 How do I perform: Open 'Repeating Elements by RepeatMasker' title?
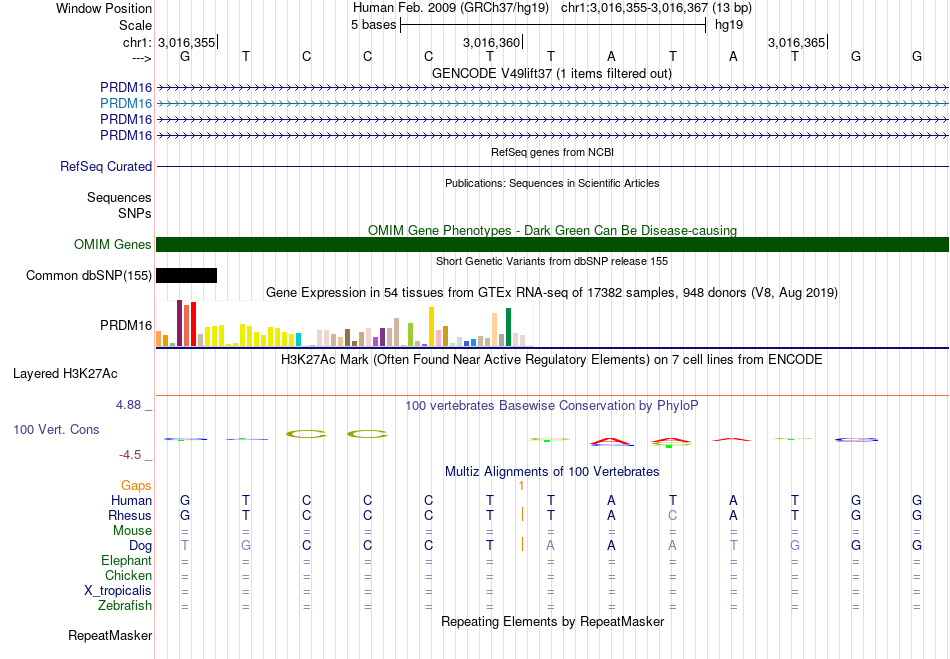[x=552, y=621]
